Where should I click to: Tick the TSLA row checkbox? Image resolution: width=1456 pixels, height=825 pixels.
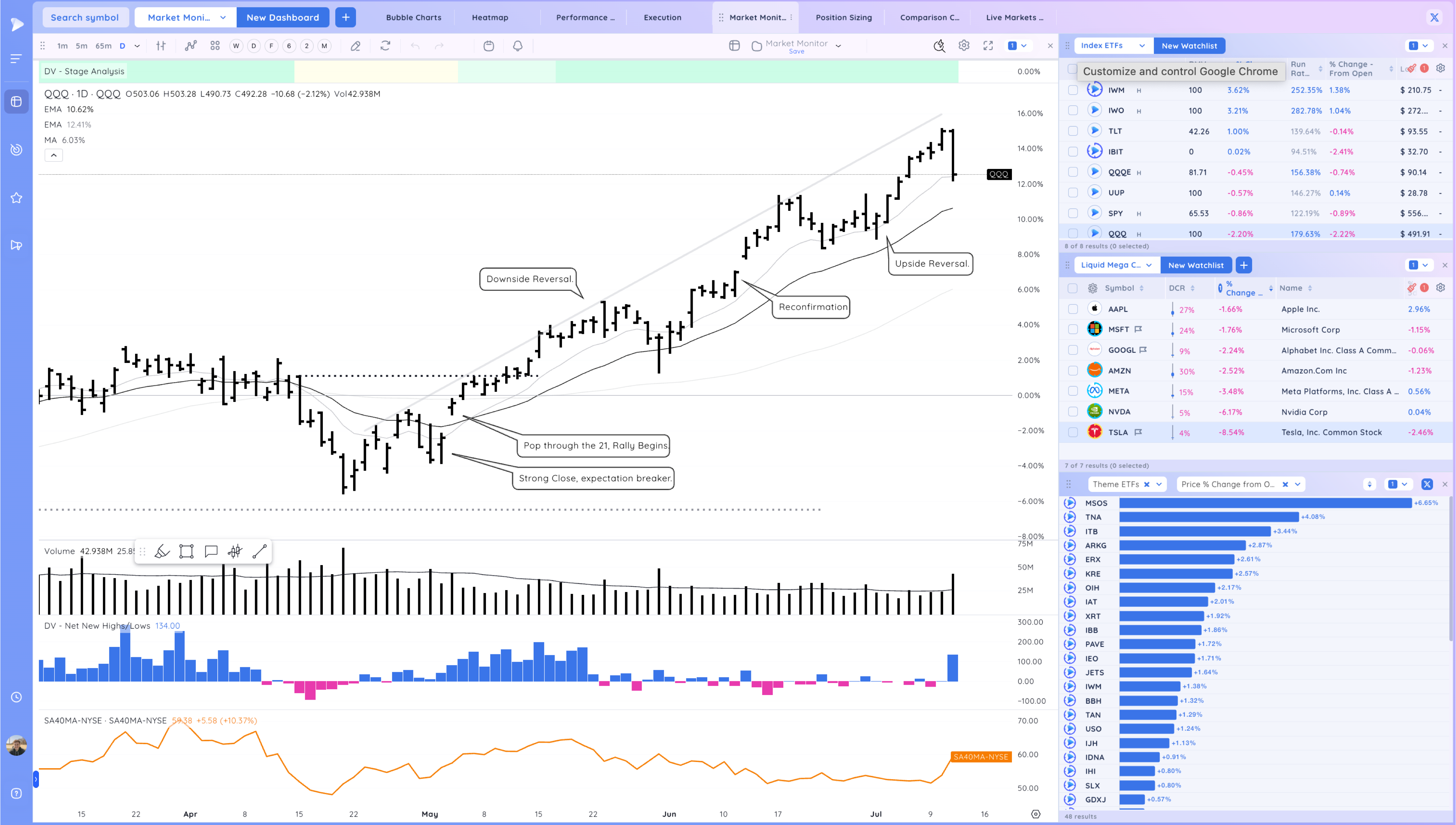tap(1073, 432)
